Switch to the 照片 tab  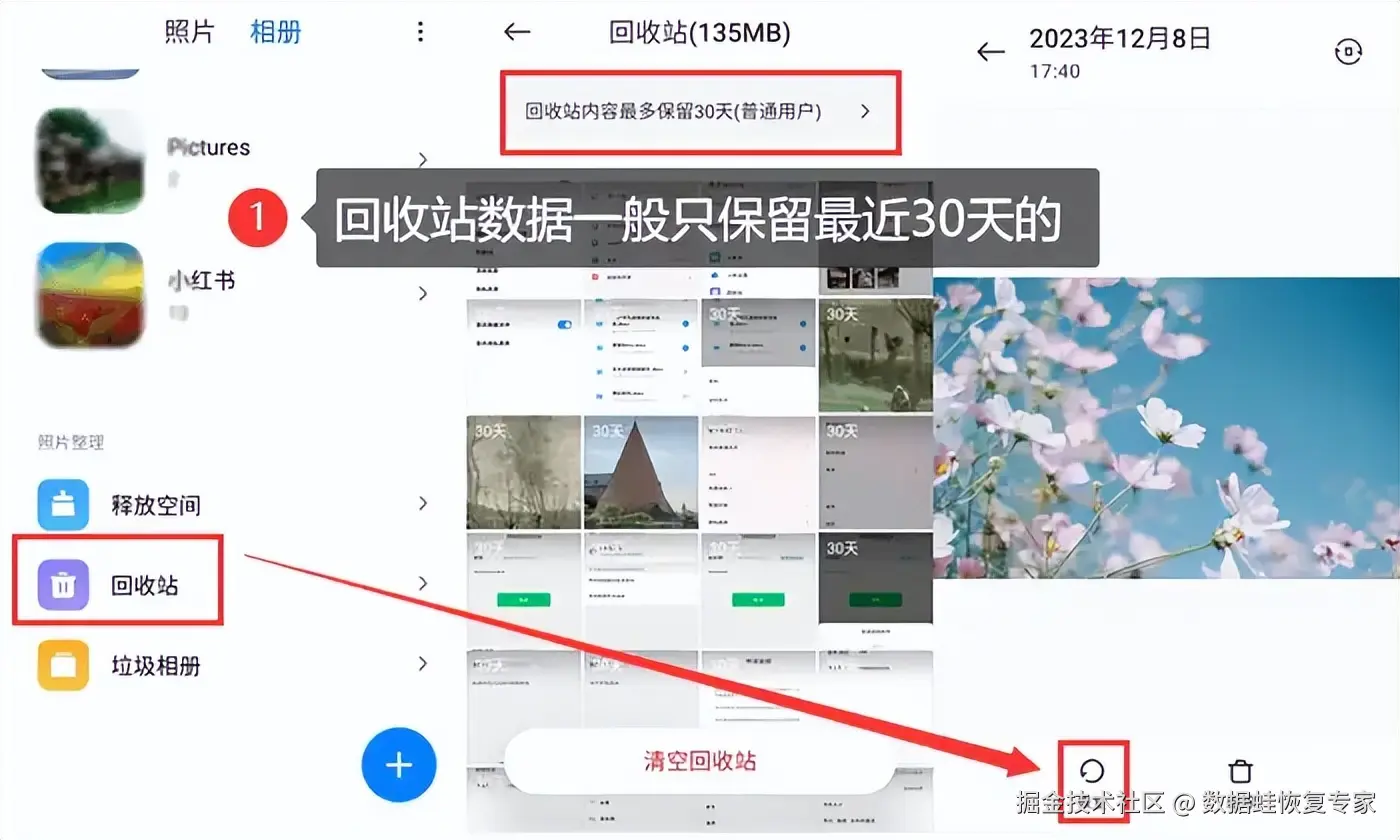[x=189, y=32]
